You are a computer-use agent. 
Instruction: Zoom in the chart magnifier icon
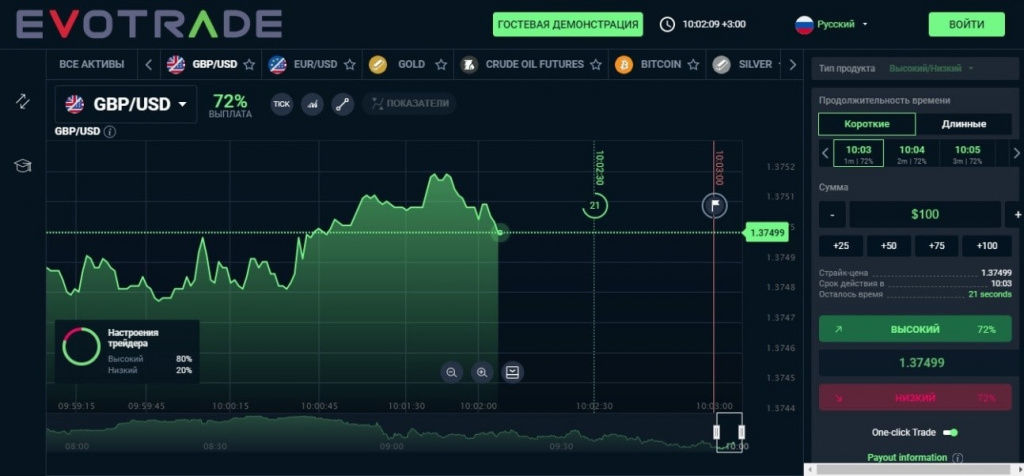coord(482,372)
